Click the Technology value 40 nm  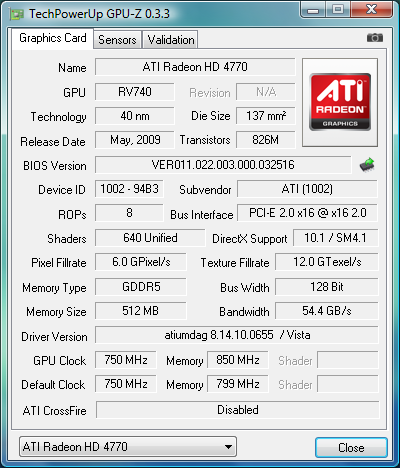[135, 116]
